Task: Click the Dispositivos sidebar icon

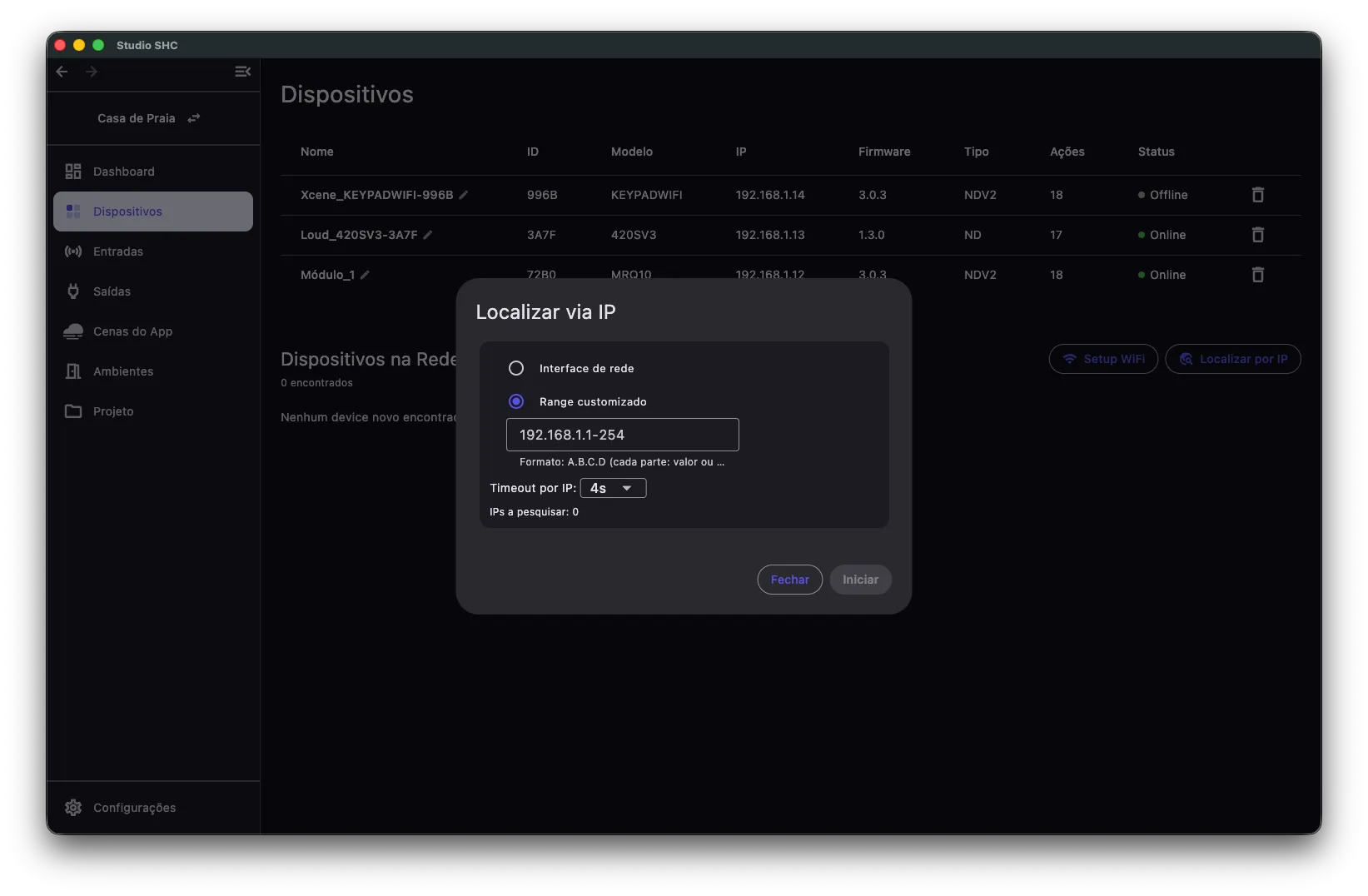Action: click(x=73, y=212)
